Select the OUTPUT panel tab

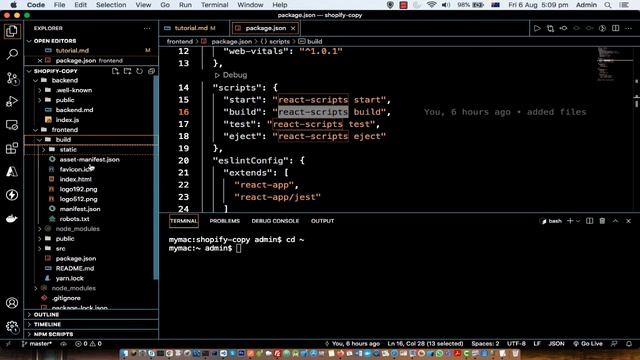point(322,221)
